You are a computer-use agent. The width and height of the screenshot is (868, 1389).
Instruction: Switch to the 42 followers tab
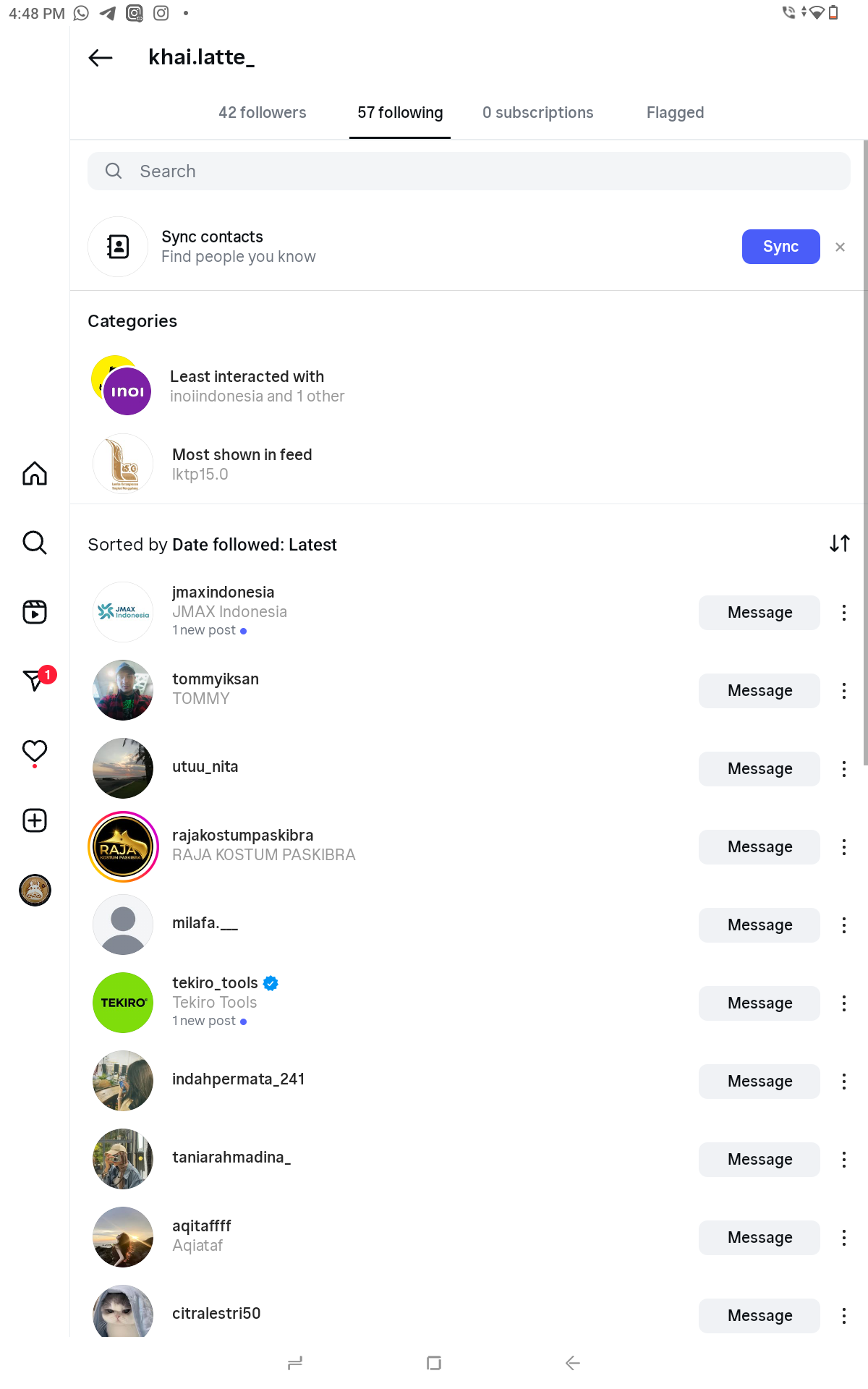point(263,113)
